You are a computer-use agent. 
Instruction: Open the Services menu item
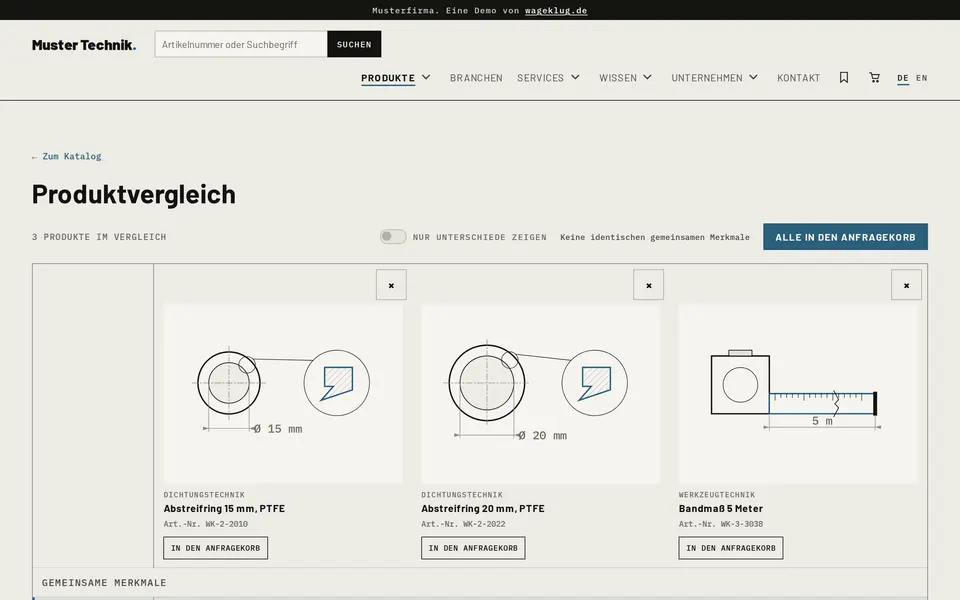point(540,78)
